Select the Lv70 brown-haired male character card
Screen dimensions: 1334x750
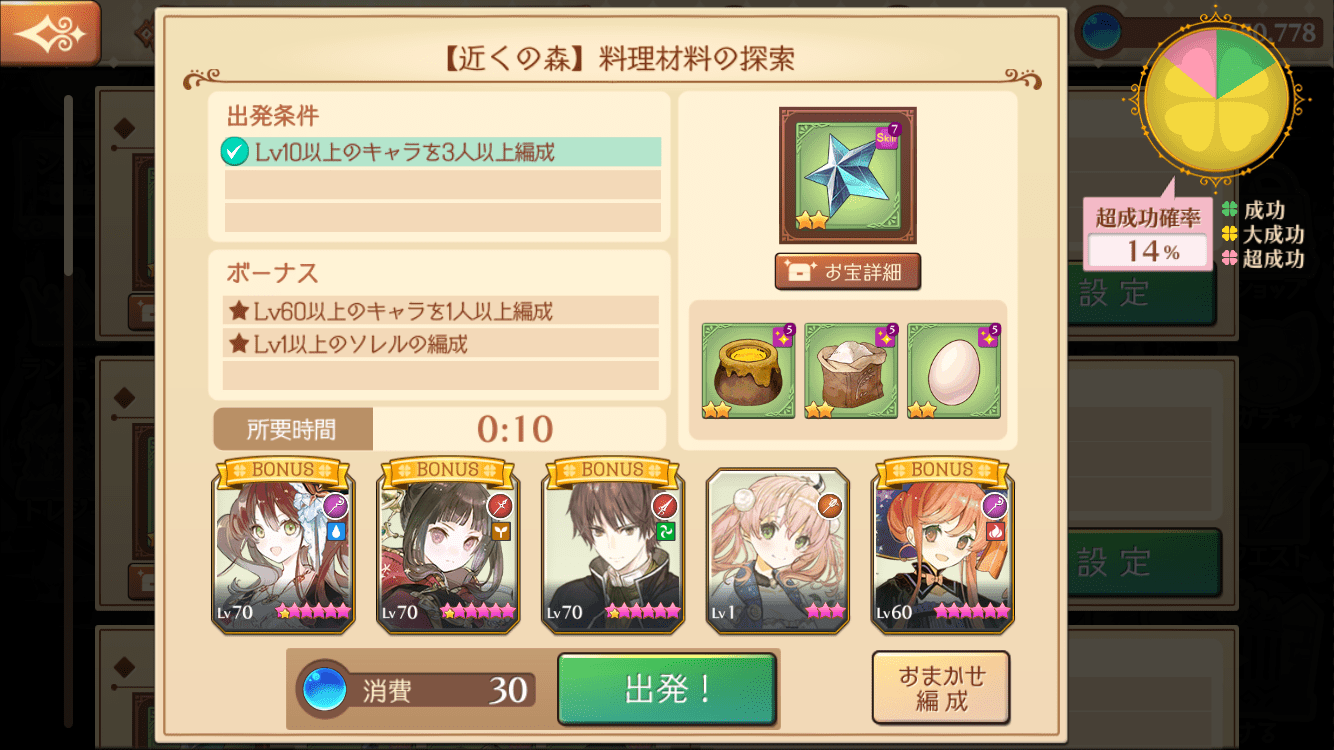(613, 546)
